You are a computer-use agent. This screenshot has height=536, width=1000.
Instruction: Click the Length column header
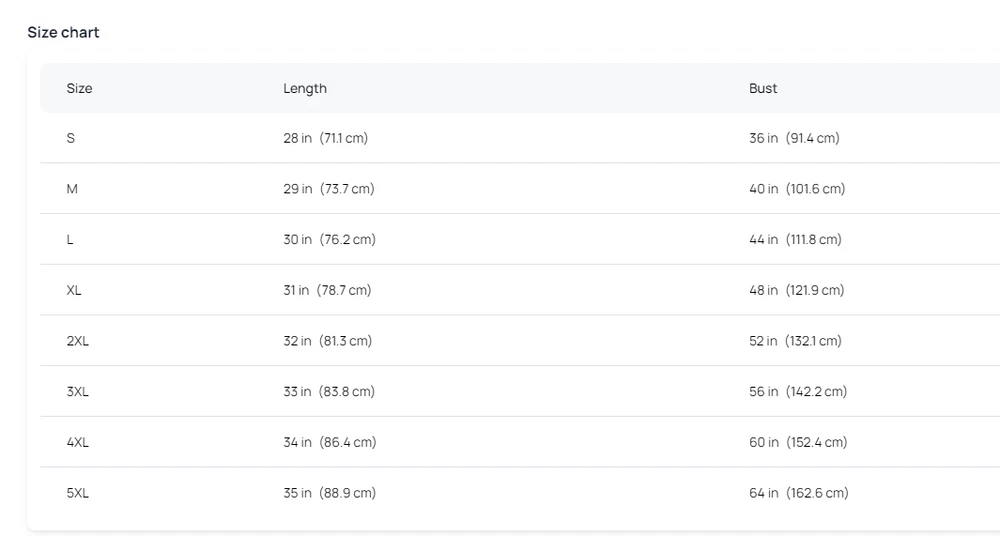tap(305, 88)
